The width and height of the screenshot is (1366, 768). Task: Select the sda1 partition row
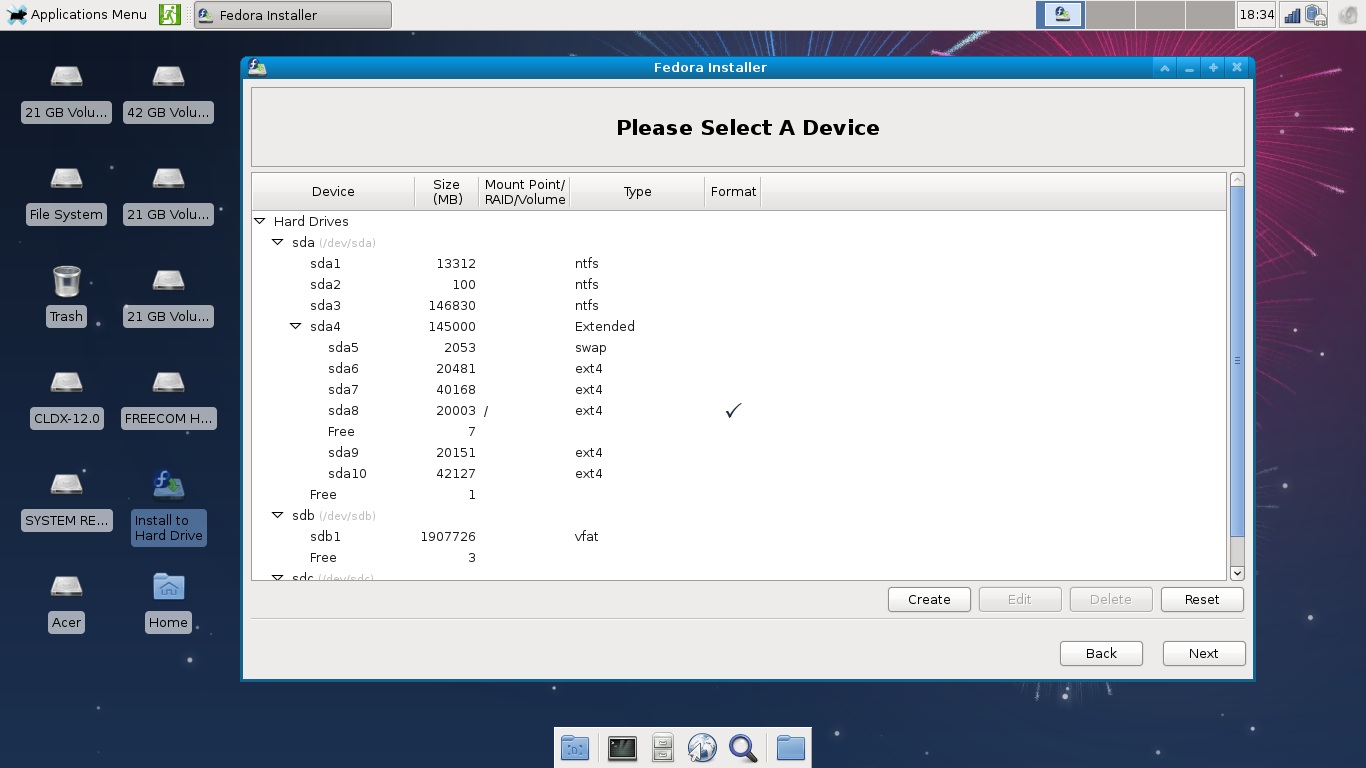coord(738,263)
